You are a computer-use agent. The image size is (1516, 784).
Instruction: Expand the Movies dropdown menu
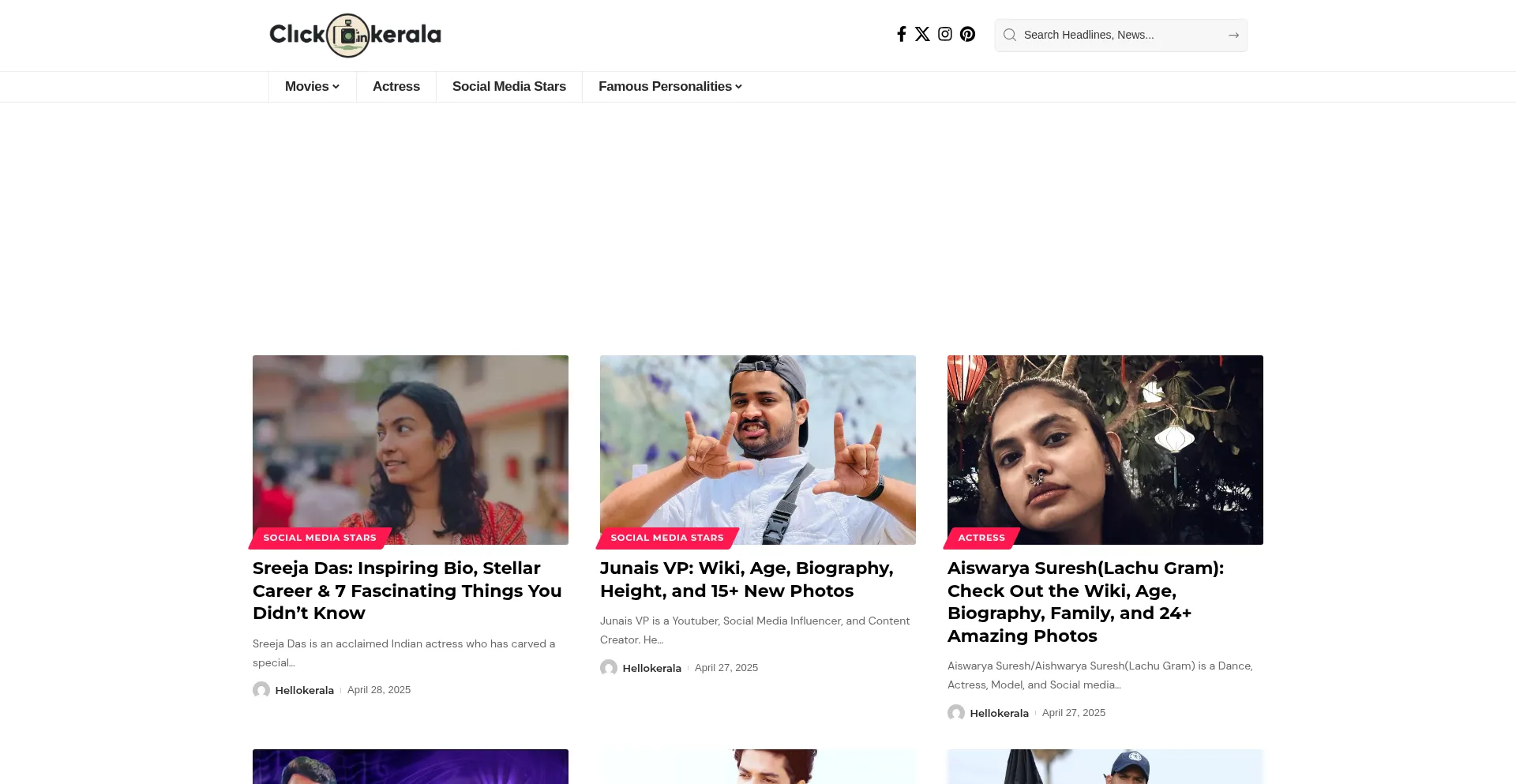tap(312, 87)
